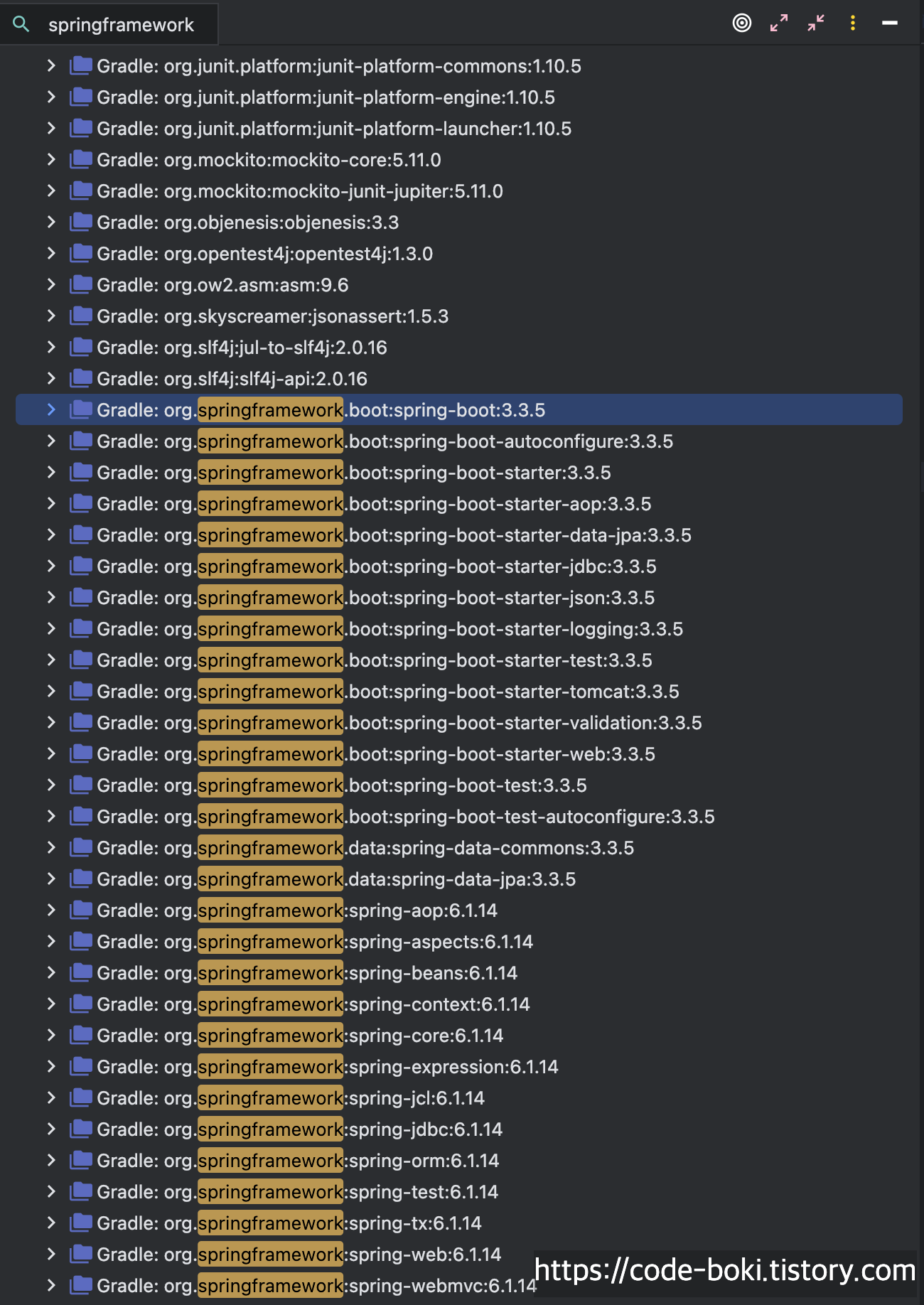Select spring-core:6.1.14 row text
Image resolution: width=924 pixels, height=1305 pixels.
click(x=300, y=1036)
